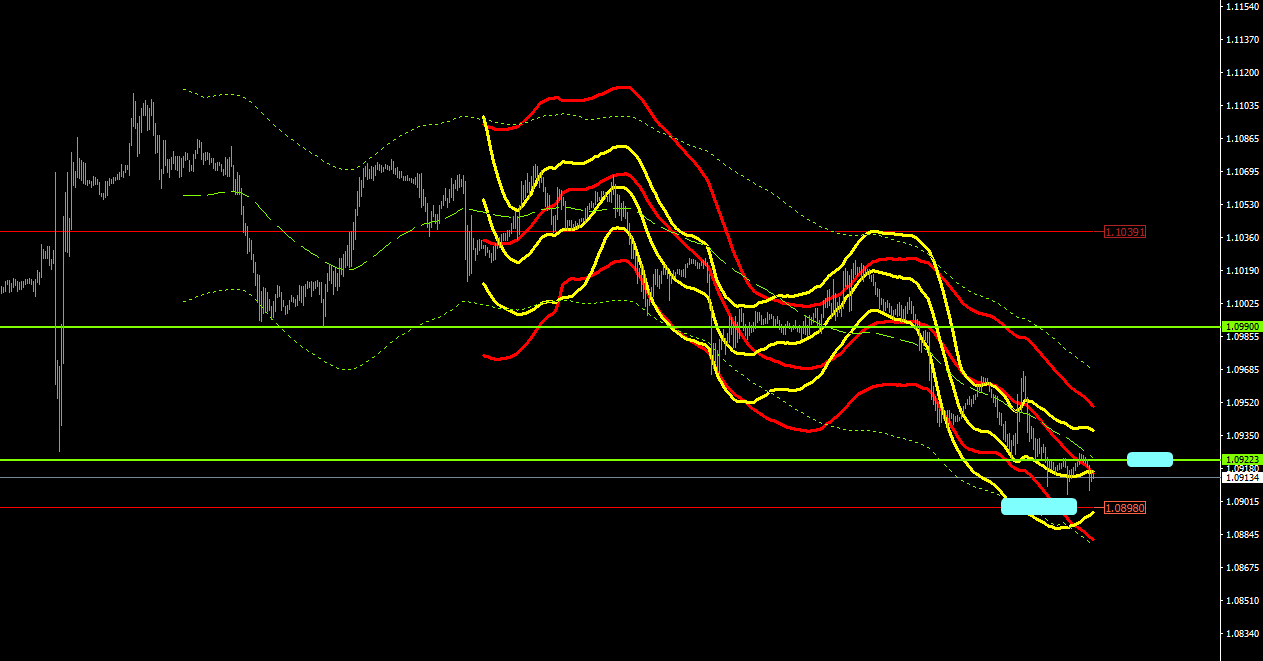Select the green 1.09223 price tag on axis
Screen dimensions: 1263x661
point(1242,459)
